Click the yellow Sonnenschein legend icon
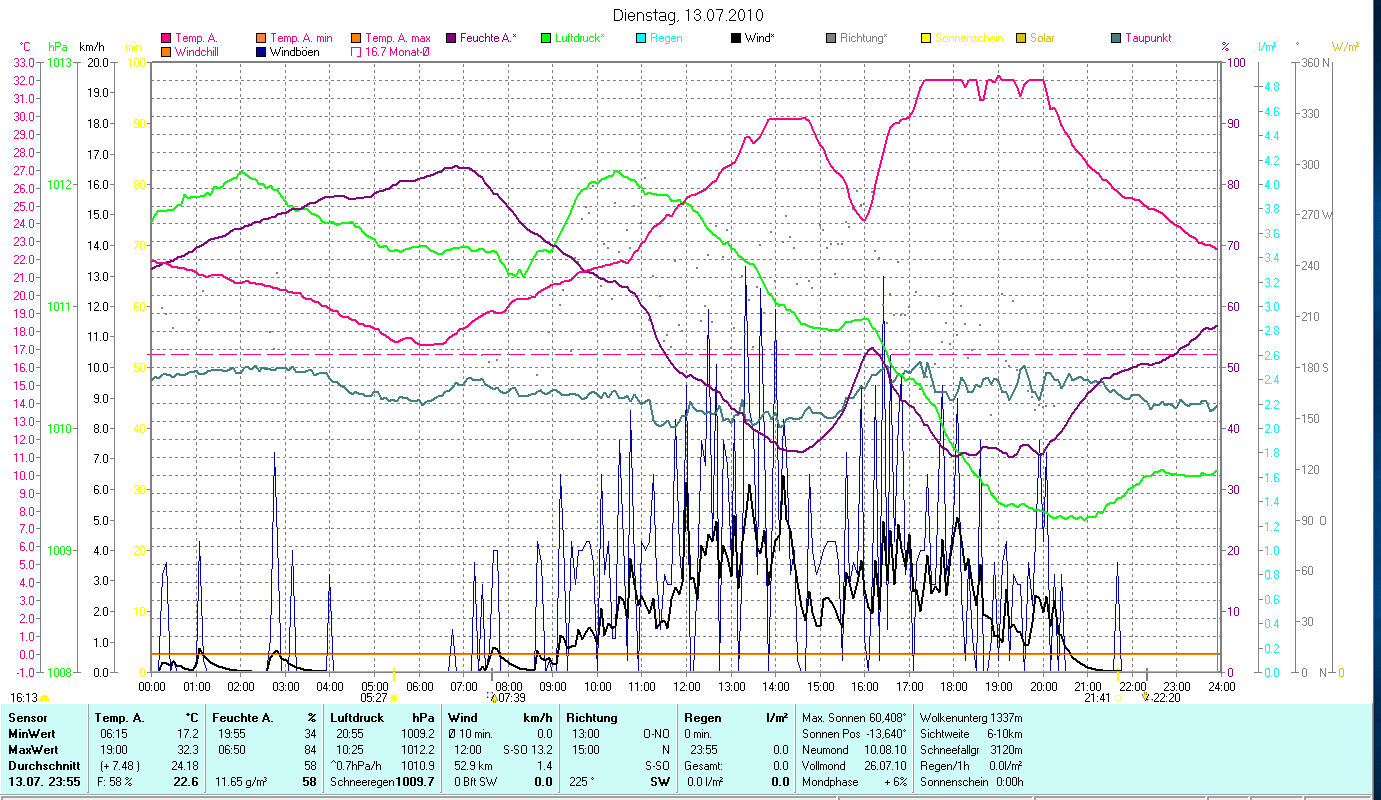This screenshot has height=800, width=1381. pyautogui.click(x=926, y=38)
